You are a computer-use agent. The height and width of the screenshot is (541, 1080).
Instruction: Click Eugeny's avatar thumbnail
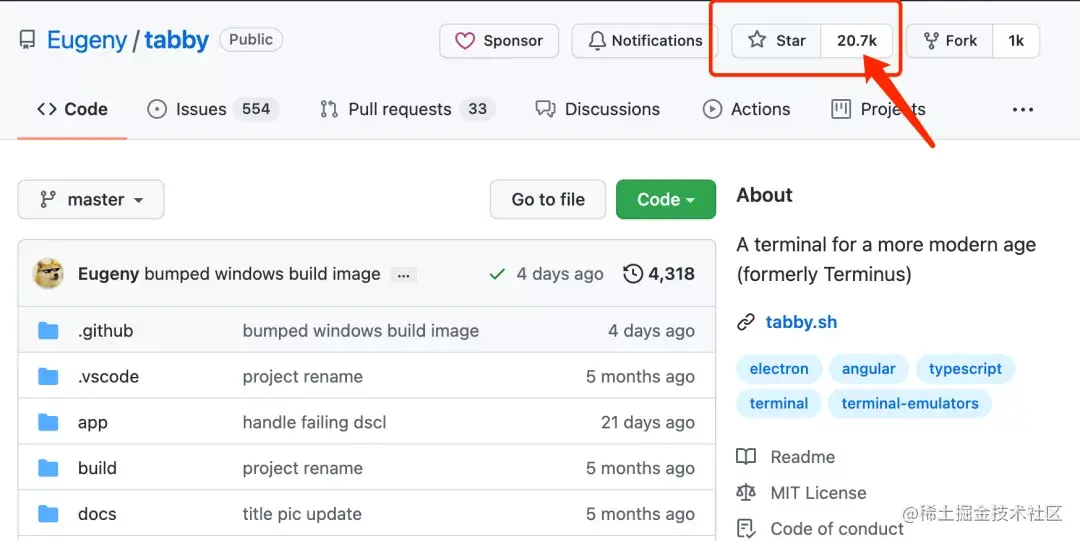[49, 274]
